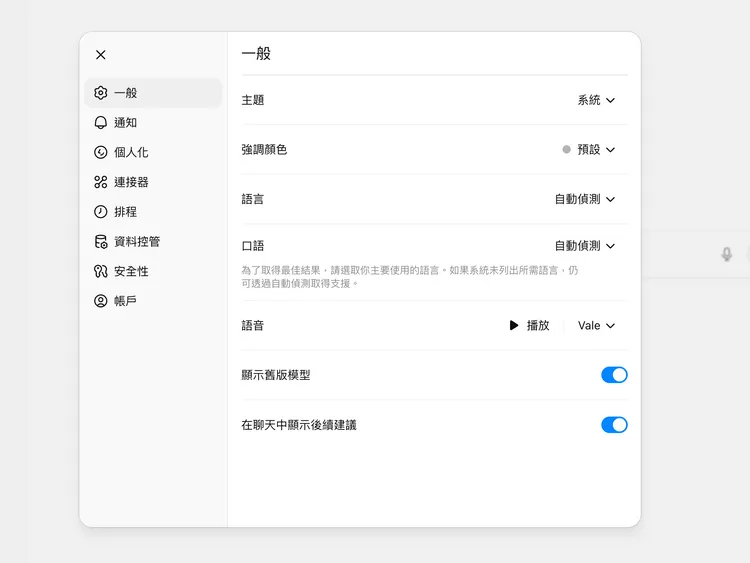750x563 pixels.
Task: Click the 為了取得最佳結果 description text
Action: (409, 277)
